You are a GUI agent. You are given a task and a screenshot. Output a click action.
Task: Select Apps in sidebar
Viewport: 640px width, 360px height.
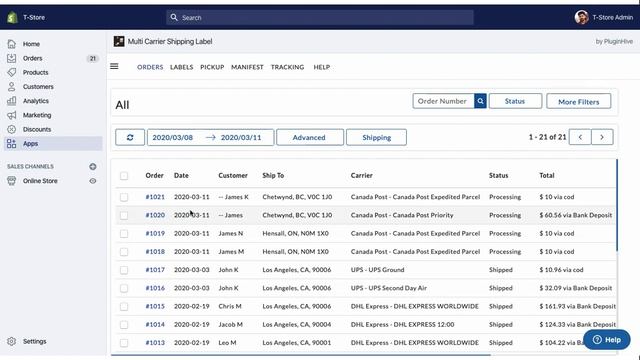[53, 144]
